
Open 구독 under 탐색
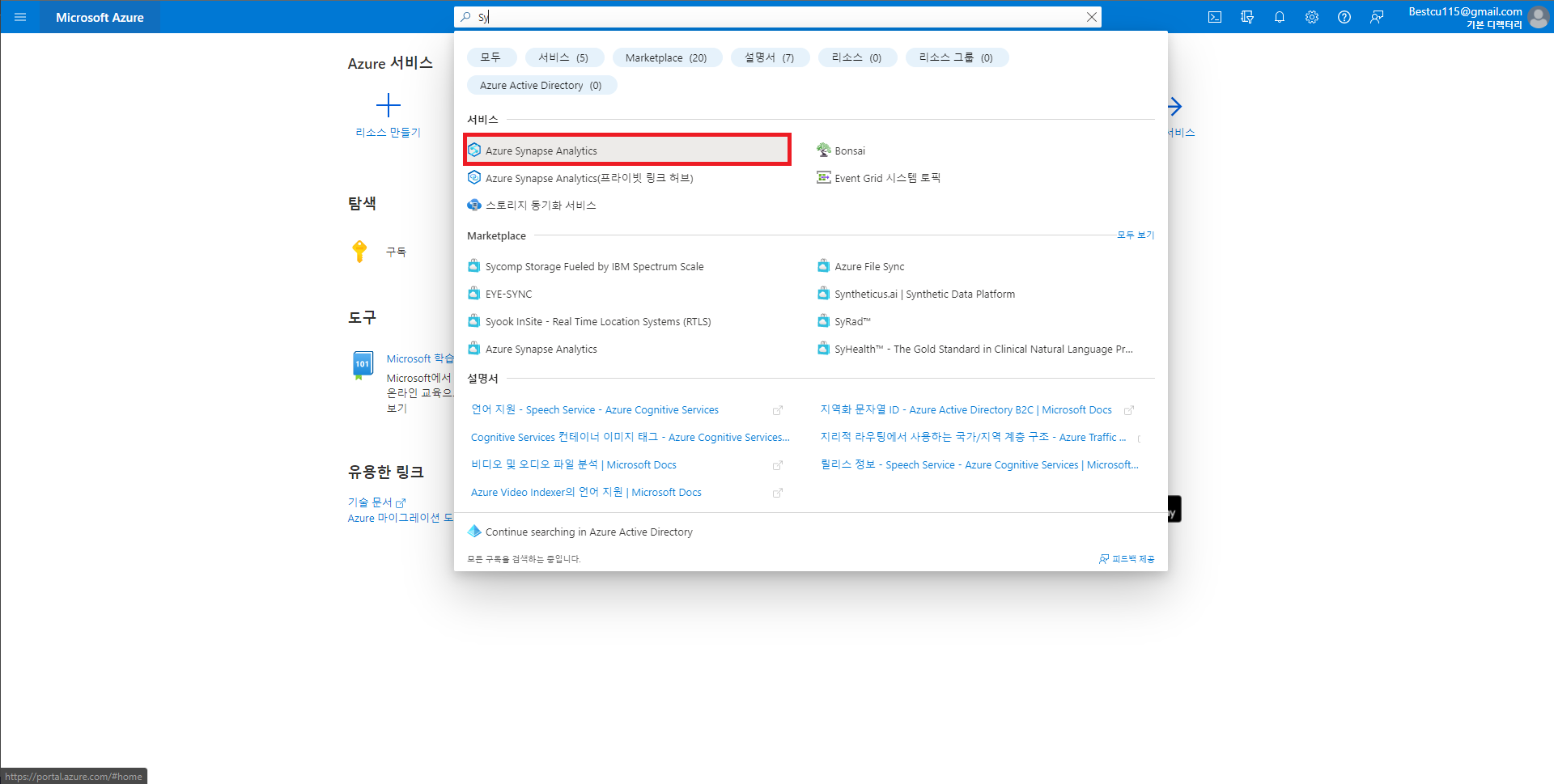(396, 252)
